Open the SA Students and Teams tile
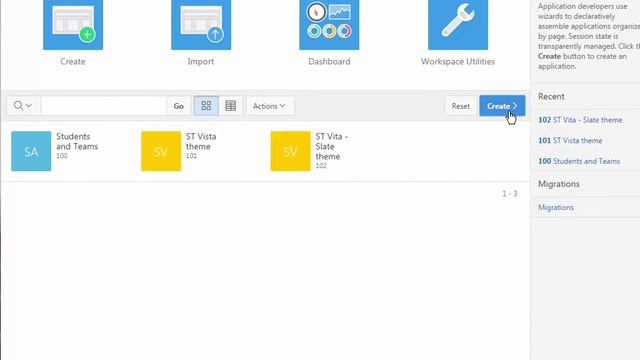Screen dimensions: 640x360 click(x=31, y=151)
